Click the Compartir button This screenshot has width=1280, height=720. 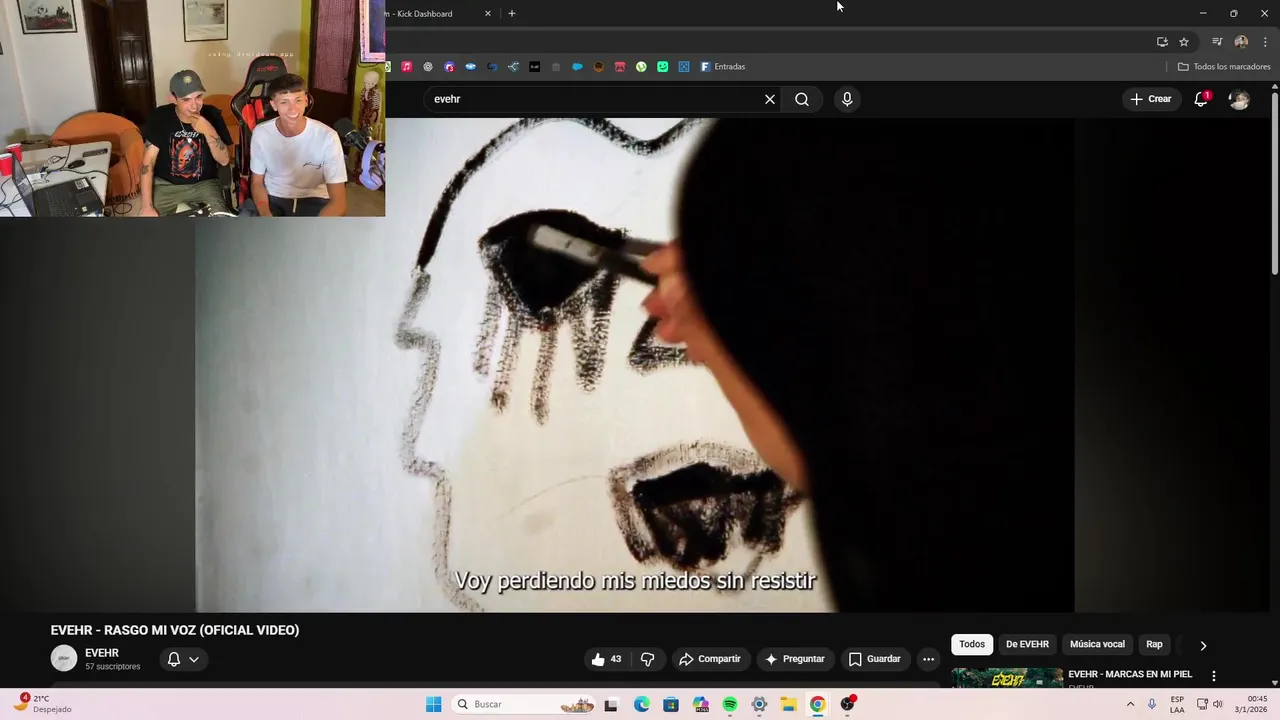[709, 659]
